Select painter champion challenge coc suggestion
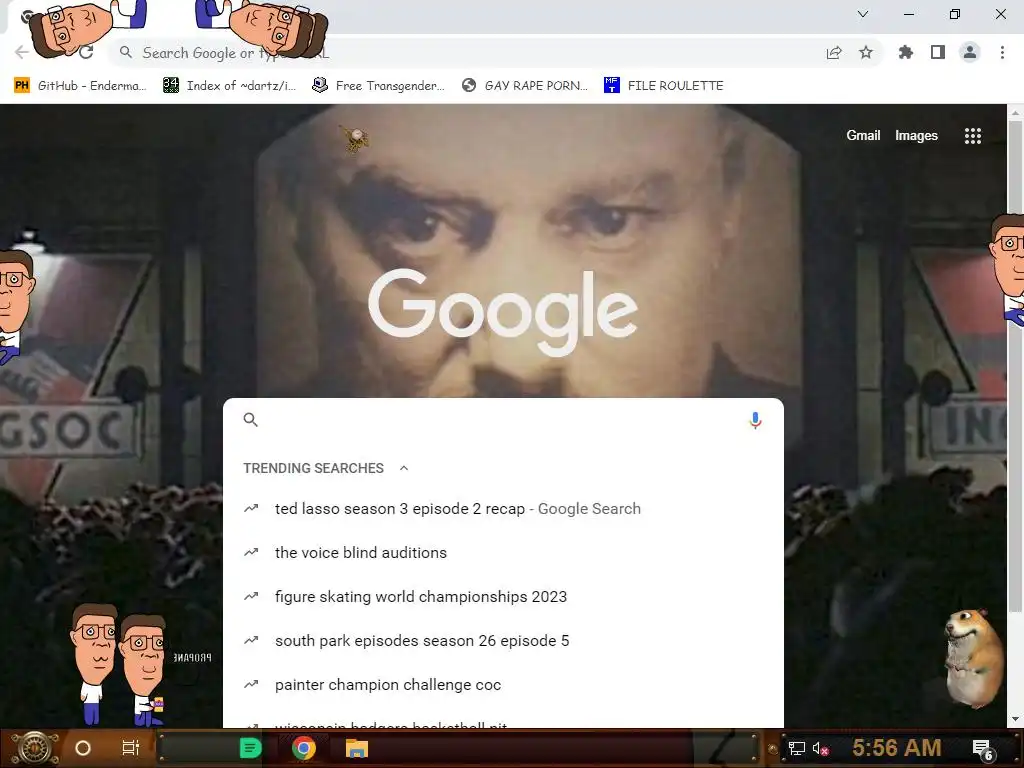Viewport: 1024px width, 768px height. pyautogui.click(x=504, y=684)
